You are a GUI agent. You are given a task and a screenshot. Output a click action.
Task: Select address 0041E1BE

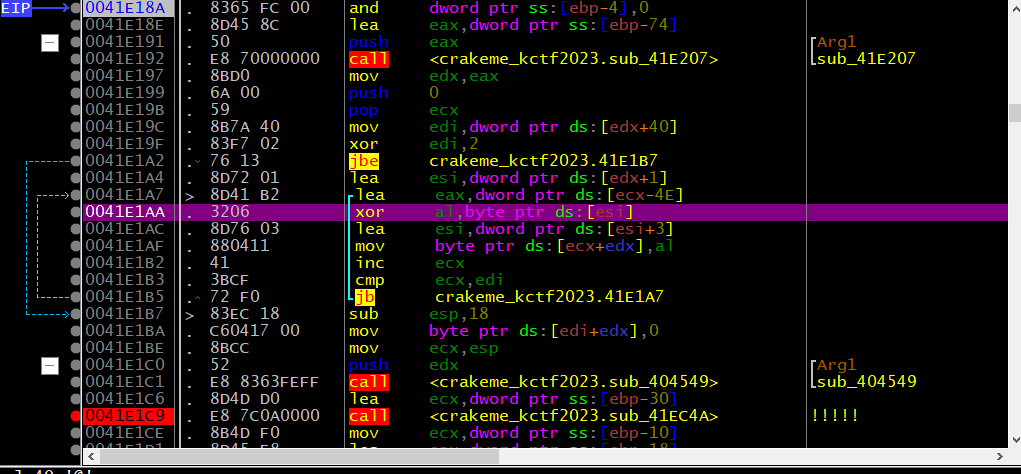click(126, 348)
